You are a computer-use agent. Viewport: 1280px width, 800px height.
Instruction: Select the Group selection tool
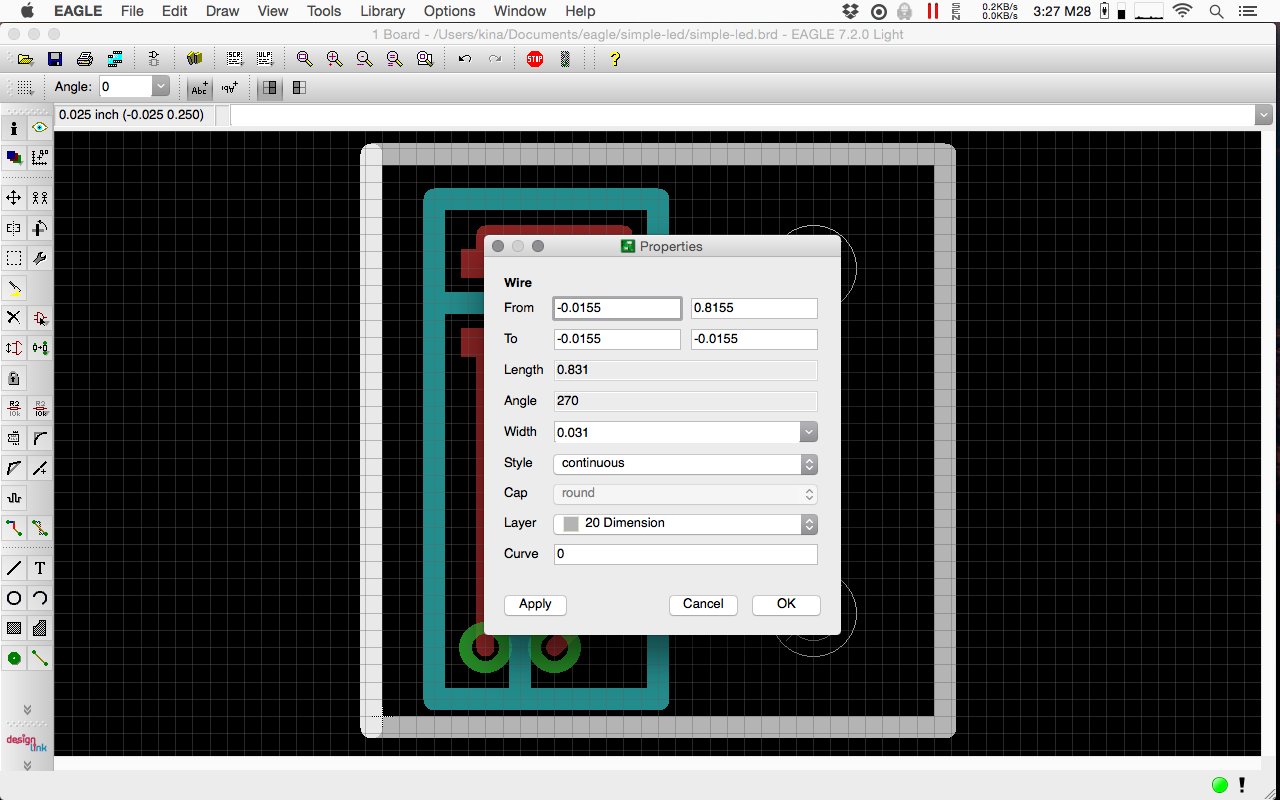pos(14,258)
